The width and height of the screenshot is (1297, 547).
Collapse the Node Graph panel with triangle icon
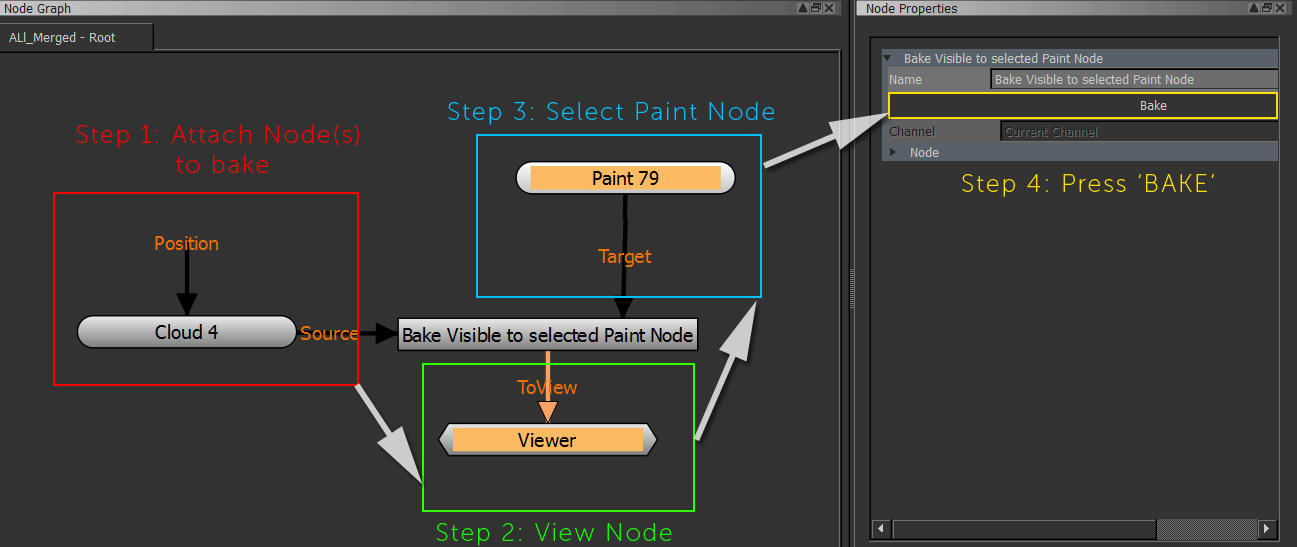pos(803,8)
